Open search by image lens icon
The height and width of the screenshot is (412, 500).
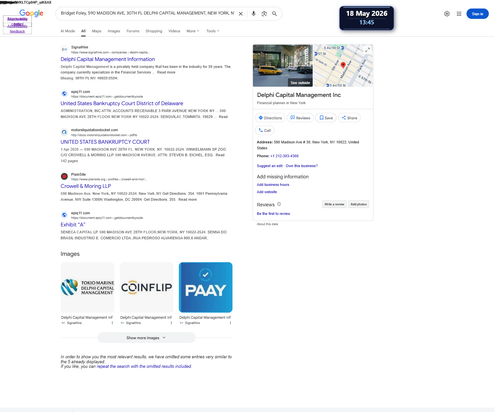tap(264, 14)
